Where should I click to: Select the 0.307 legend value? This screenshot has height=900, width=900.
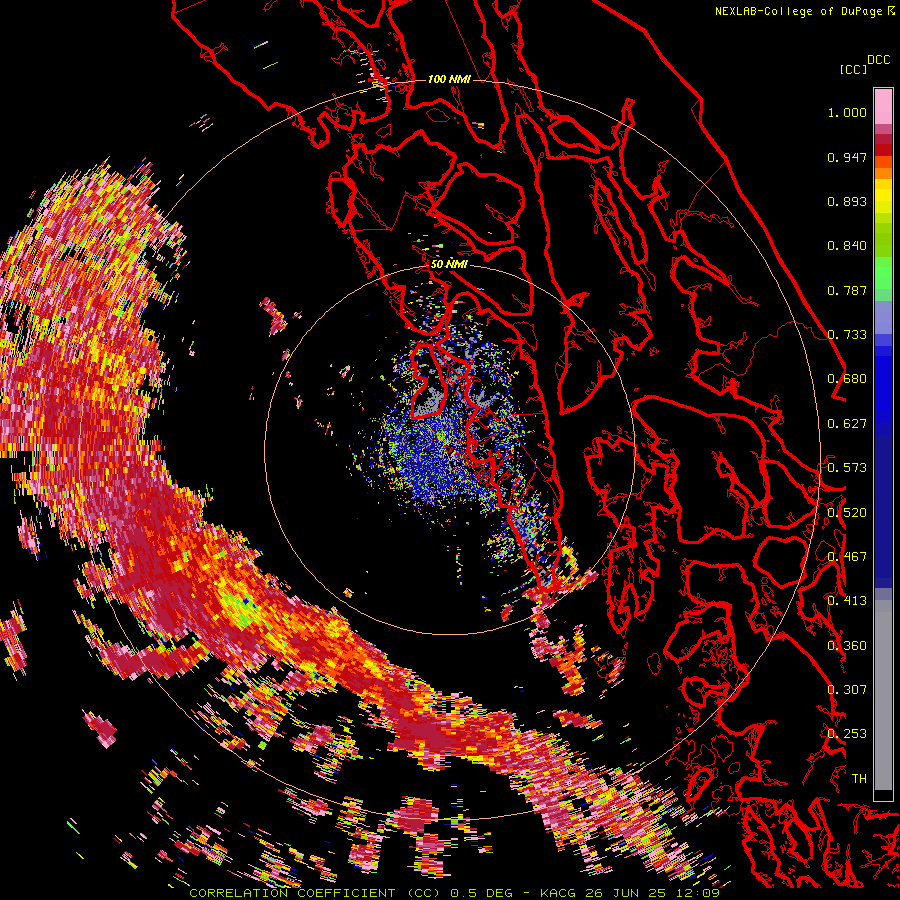pos(847,690)
